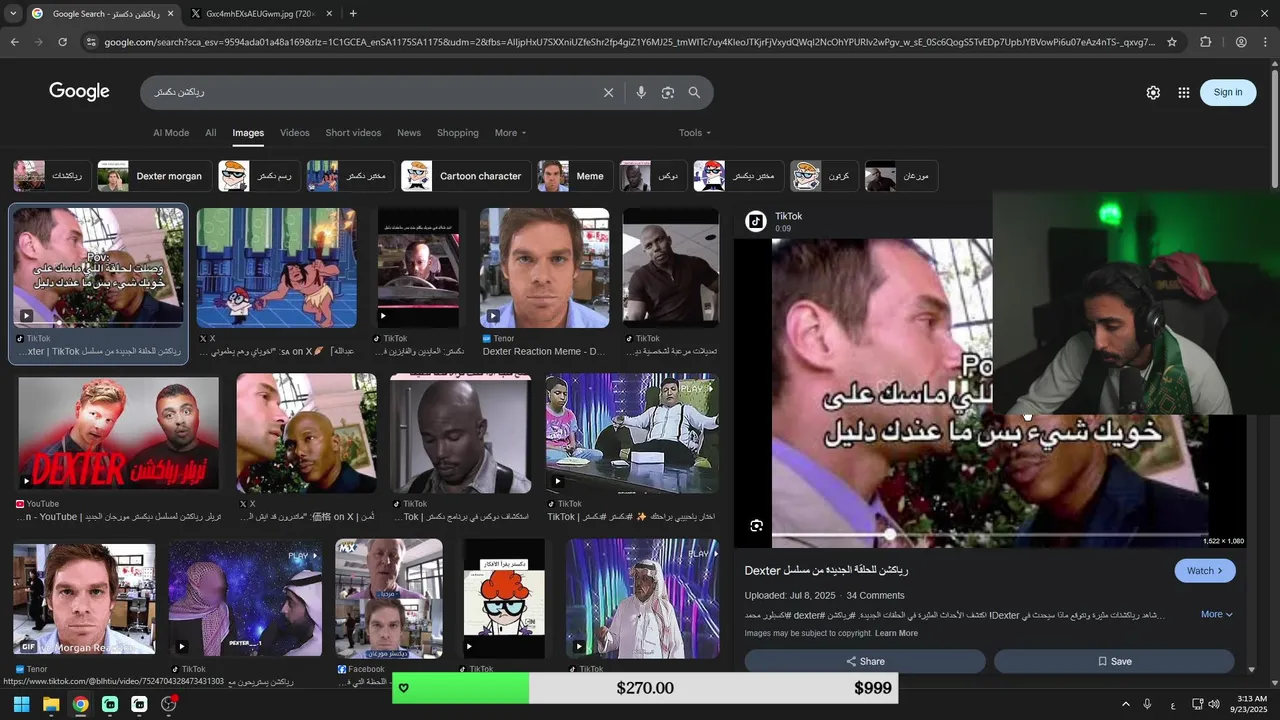Clear the search box with X icon
1280x720 pixels.
pyautogui.click(x=608, y=92)
